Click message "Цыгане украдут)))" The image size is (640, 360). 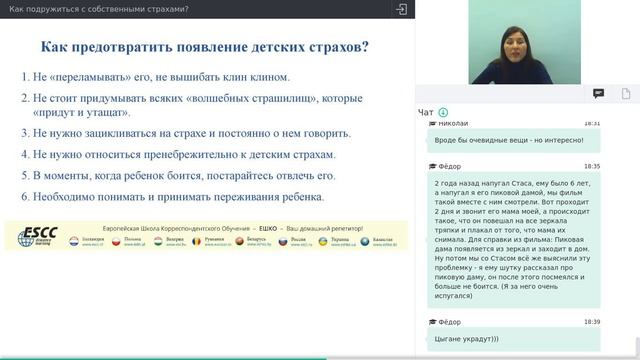point(513,339)
